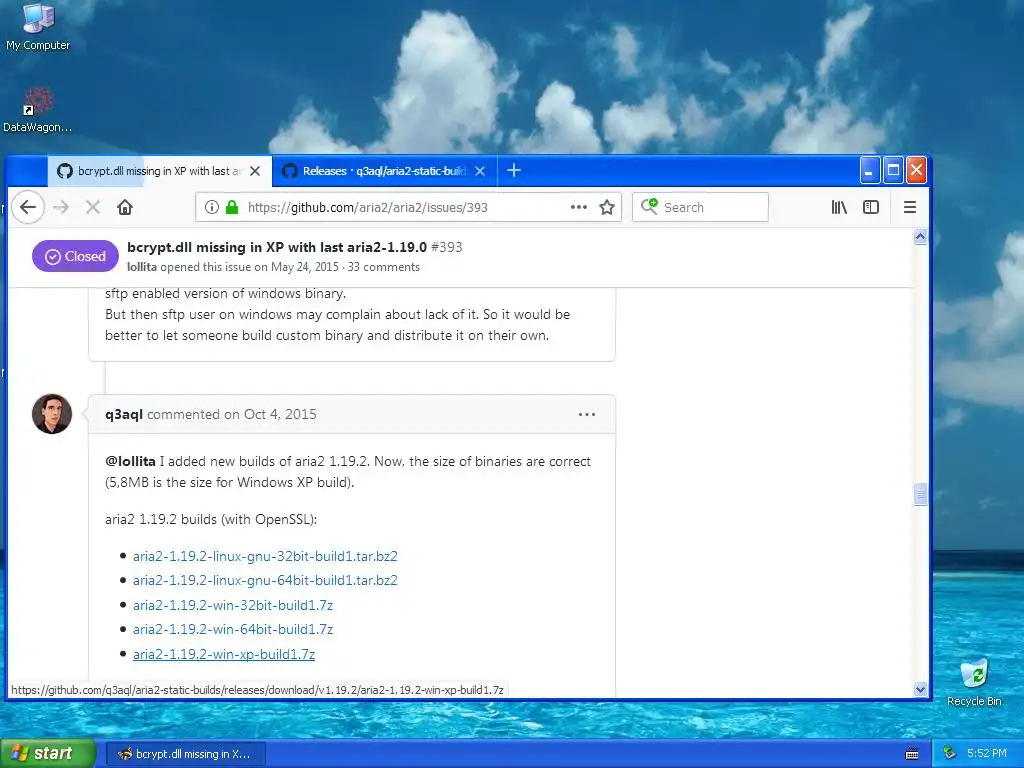
Task: Click the forward navigation arrow
Action: point(61,208)
